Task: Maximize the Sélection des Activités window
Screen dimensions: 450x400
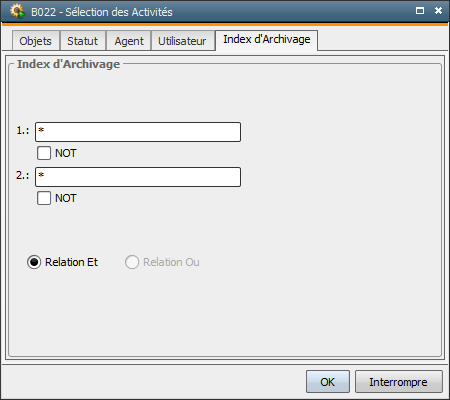Action: point(420,11)
